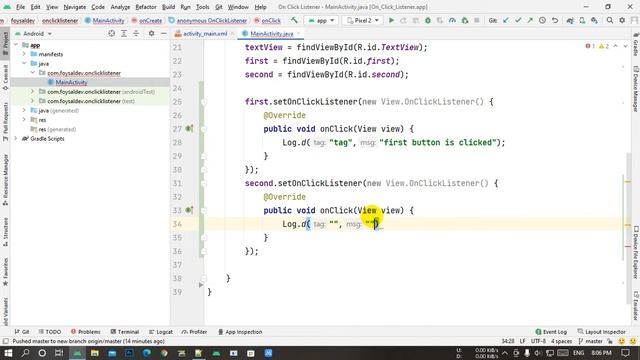640x360 pixels.
Task: Click the Search Everywhere magnifier icon
Action: (610, 20)
